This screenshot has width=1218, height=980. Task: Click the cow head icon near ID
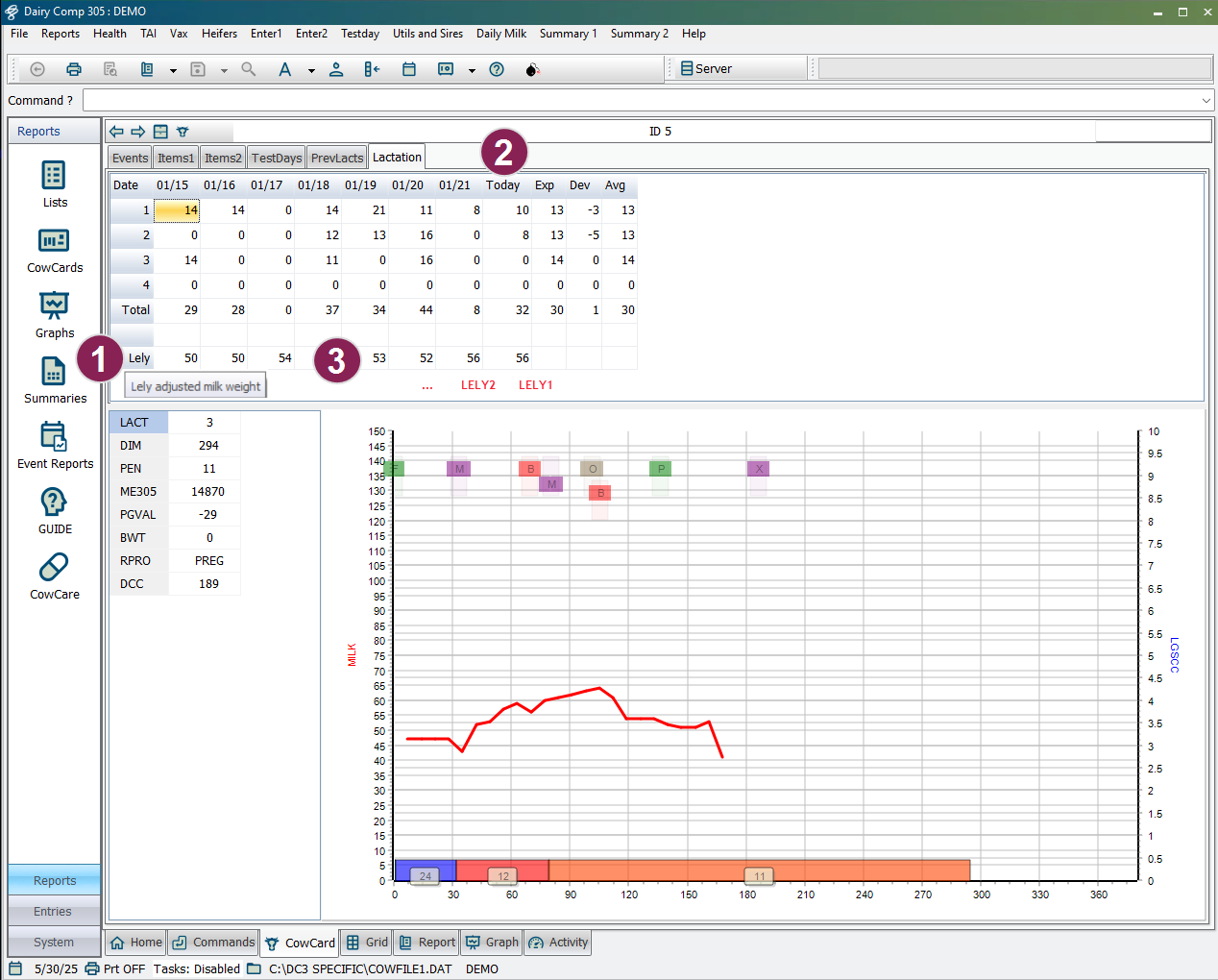[x=183, y=132]
